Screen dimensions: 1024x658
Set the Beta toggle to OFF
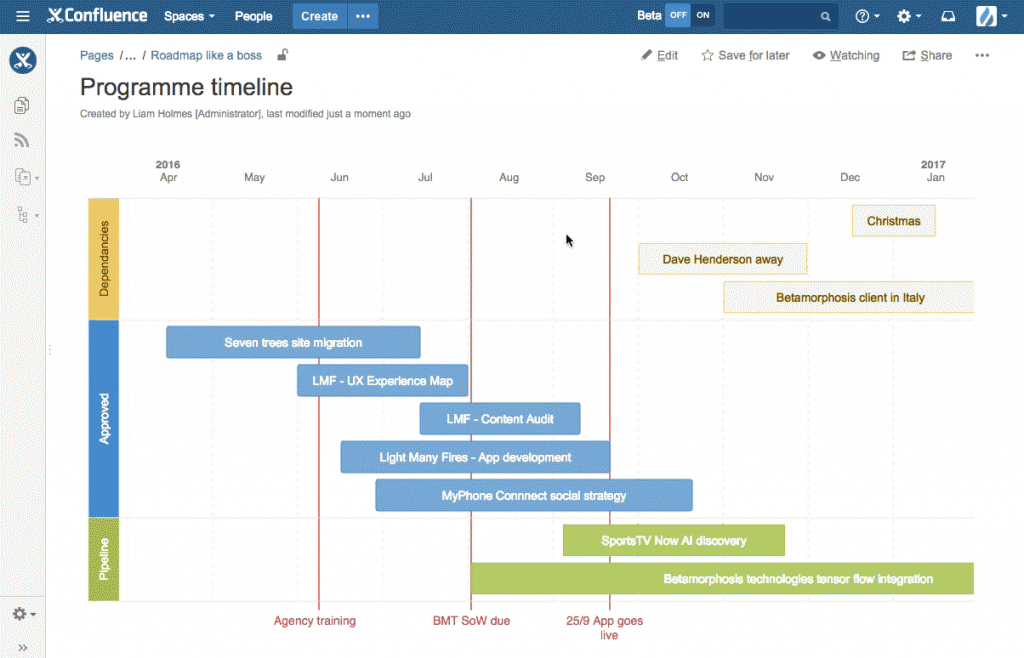(677, 16)
